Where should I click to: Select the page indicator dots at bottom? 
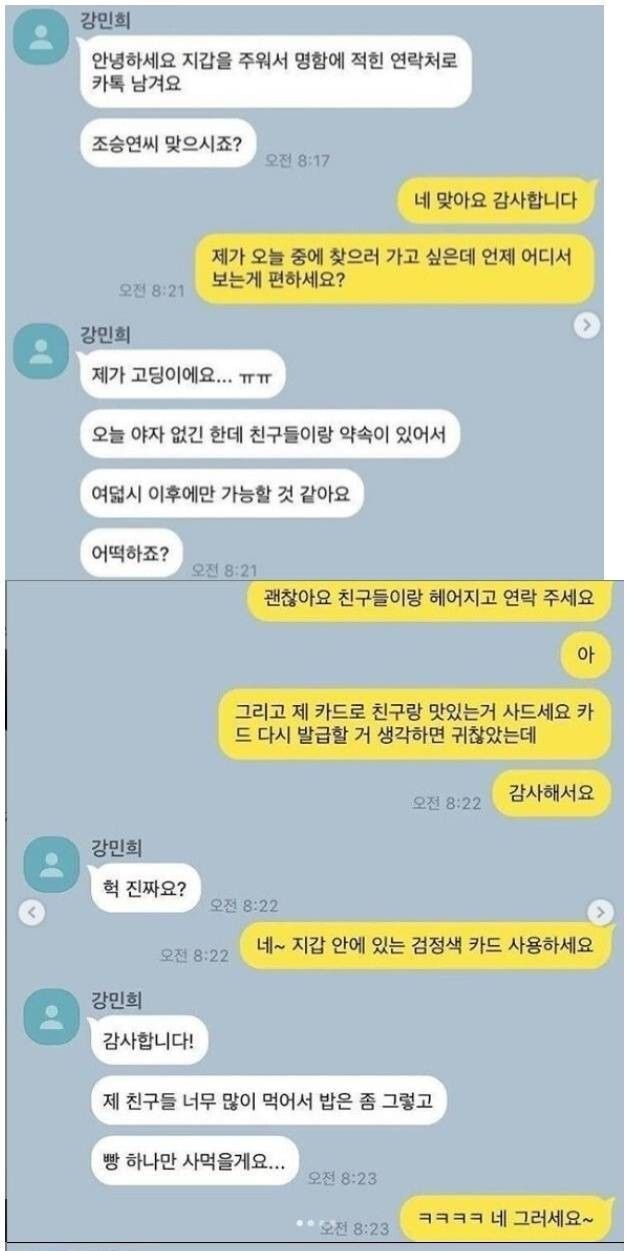[305, 1223]
